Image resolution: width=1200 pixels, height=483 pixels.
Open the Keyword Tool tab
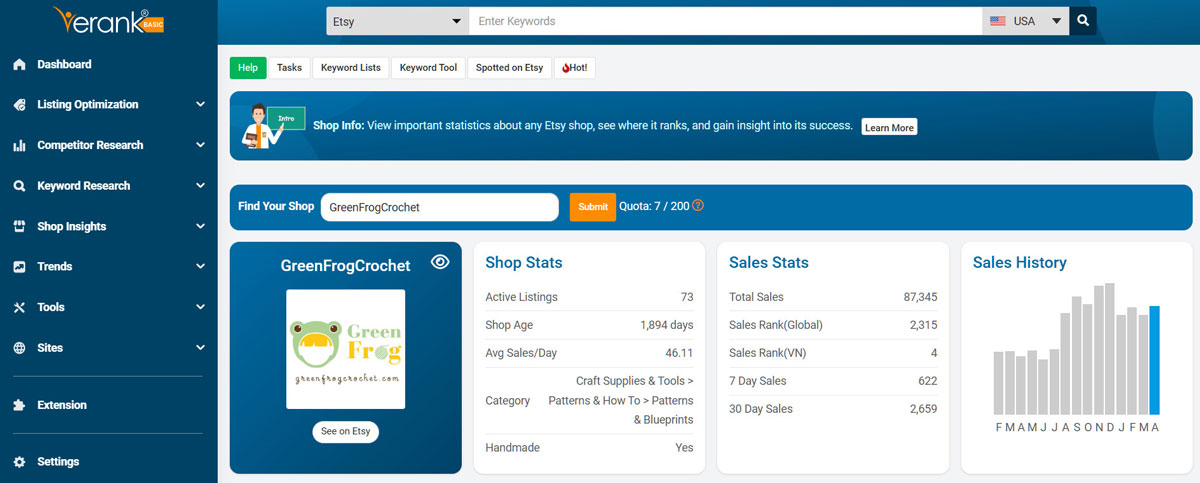[x=428, y=68]
